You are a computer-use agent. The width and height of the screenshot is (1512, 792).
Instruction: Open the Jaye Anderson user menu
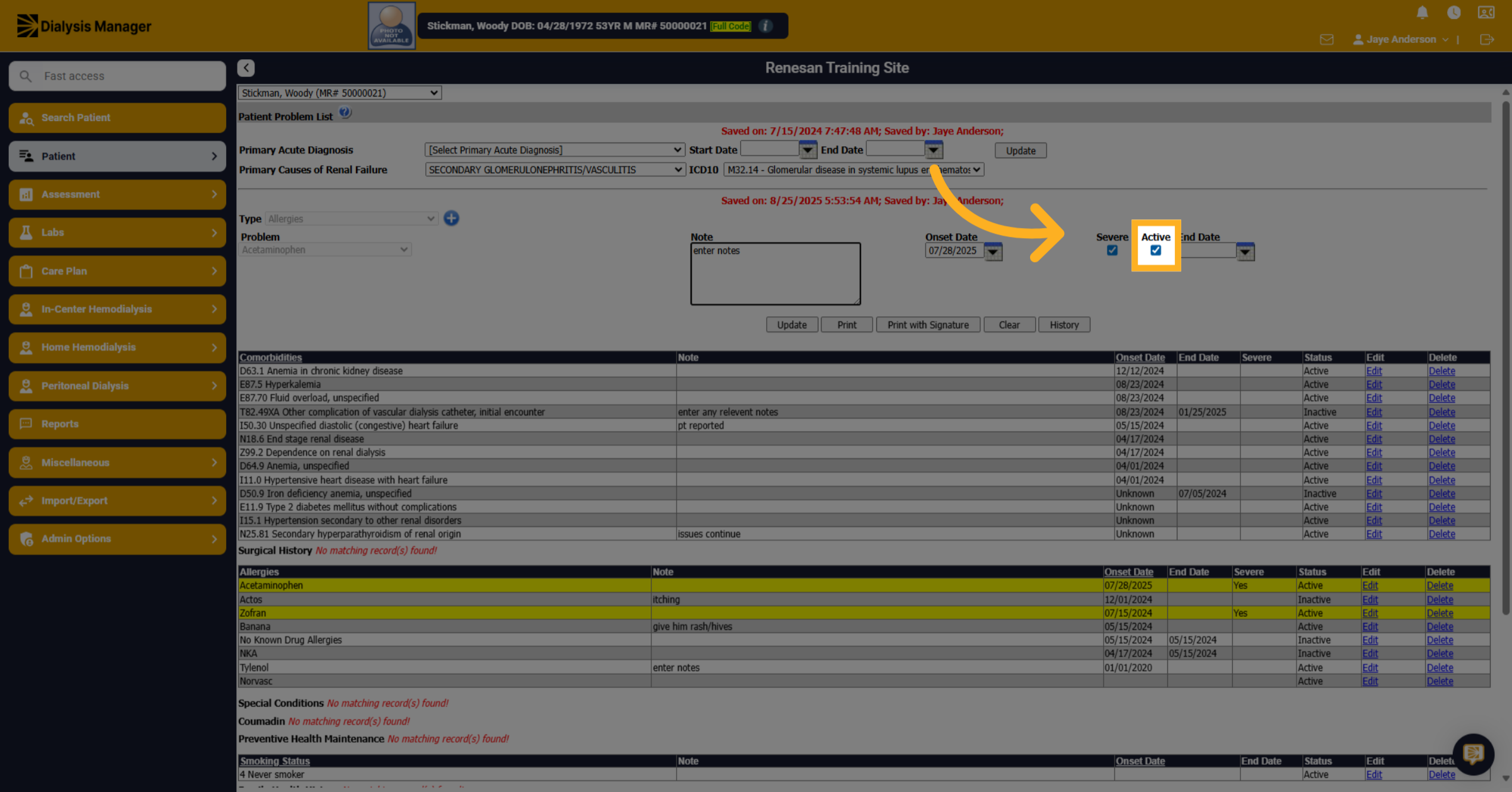pyautogui.click(x=1401, y=39)
